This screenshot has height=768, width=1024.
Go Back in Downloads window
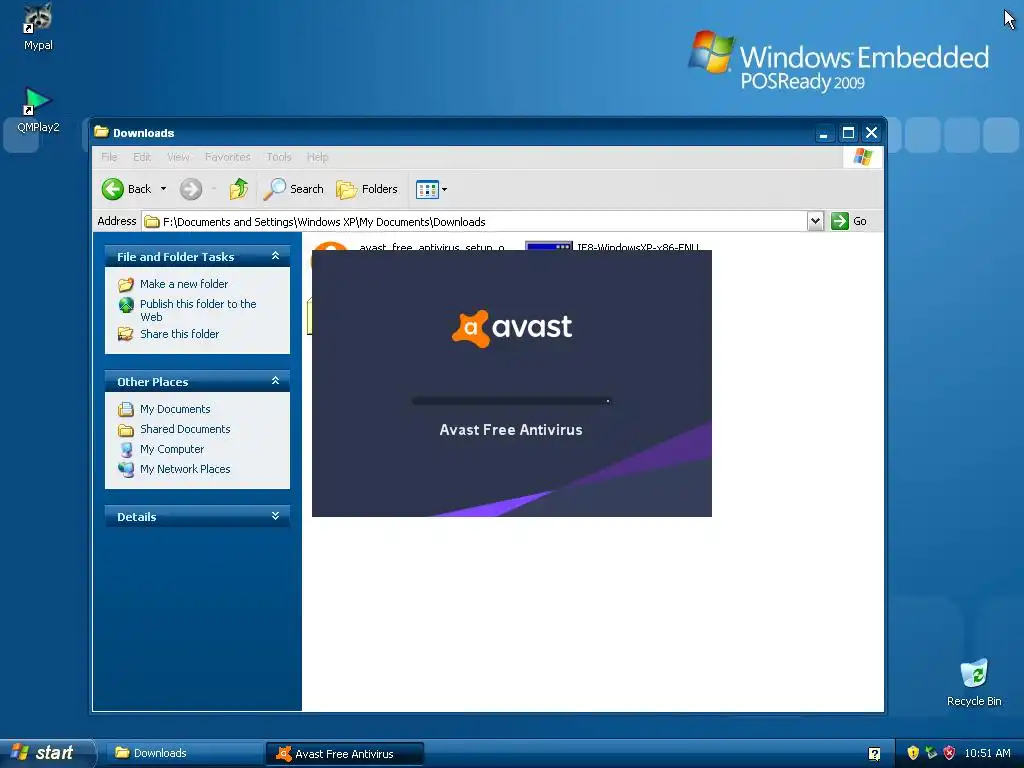127,189
